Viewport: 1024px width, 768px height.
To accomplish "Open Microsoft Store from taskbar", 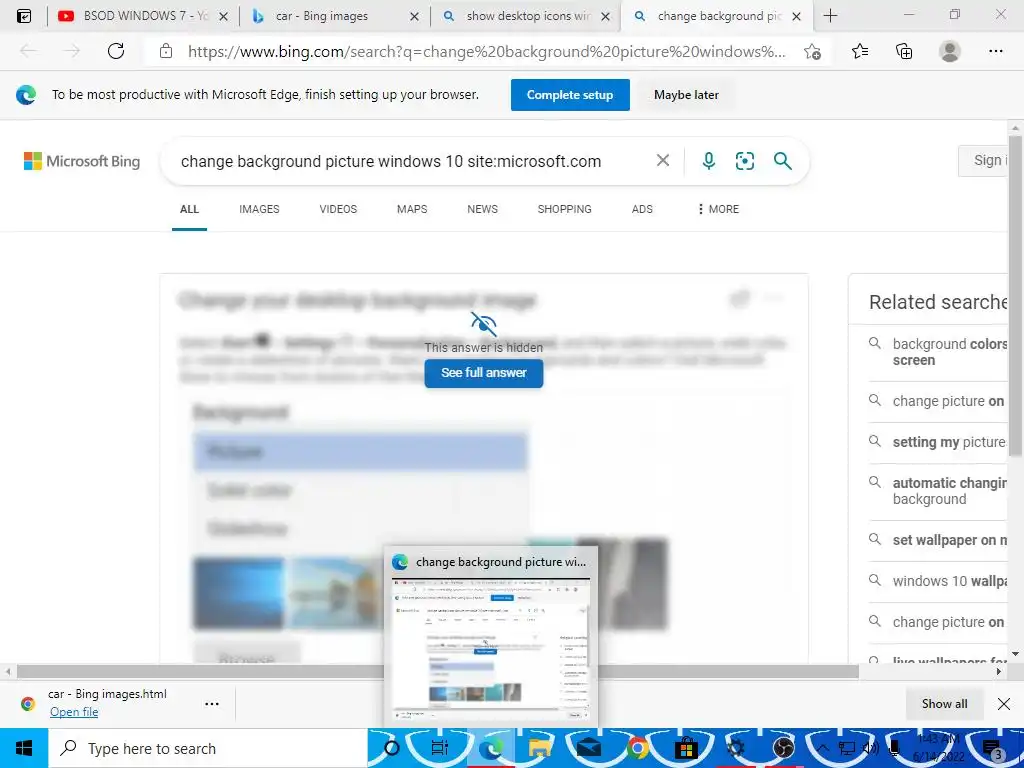I will (x=686, y=748).
